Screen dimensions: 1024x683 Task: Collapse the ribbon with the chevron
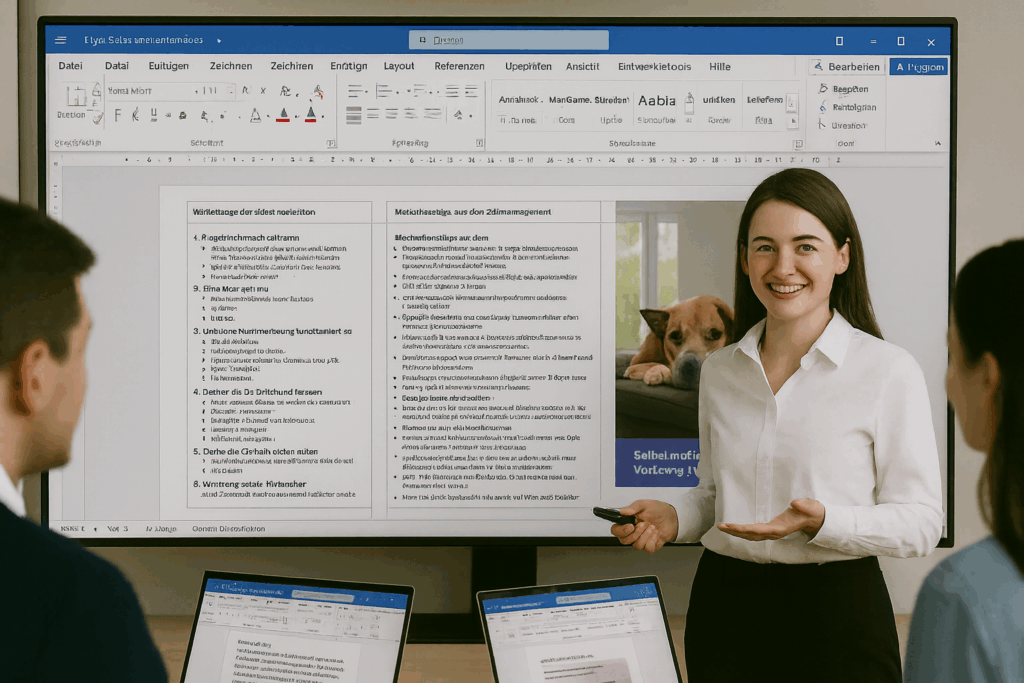[x=938, y=144]
